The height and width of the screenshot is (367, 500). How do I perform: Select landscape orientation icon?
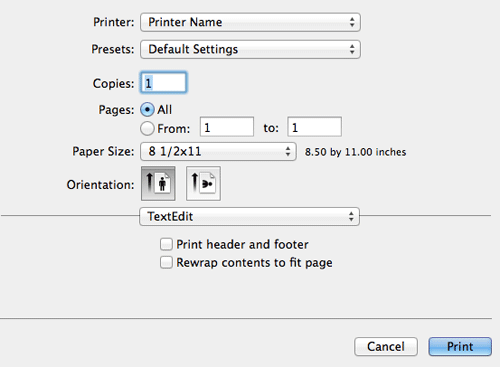pos(203,184)
